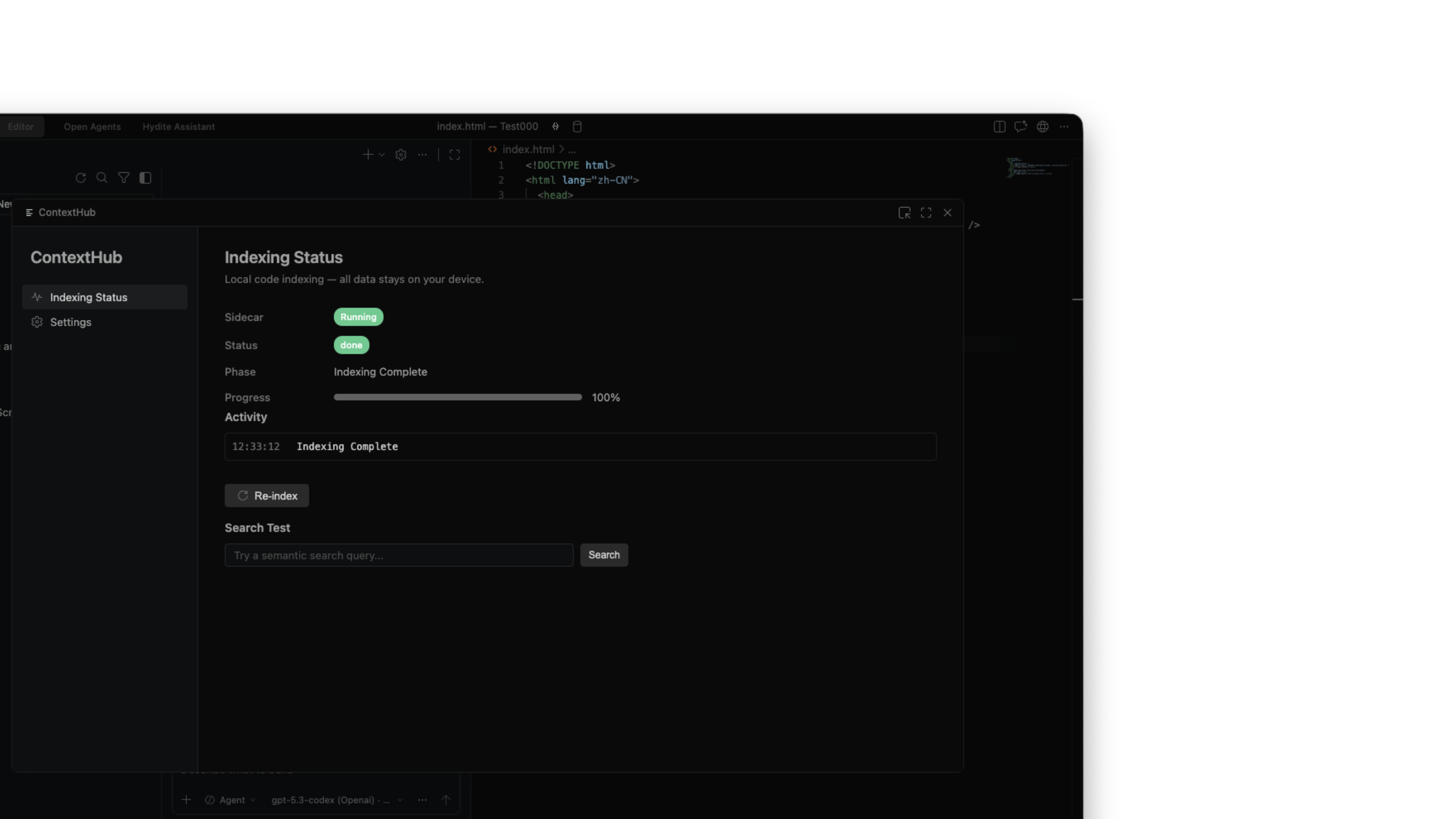
Task: Click the index.html — Test000 window title
Action: pos(487,126)
